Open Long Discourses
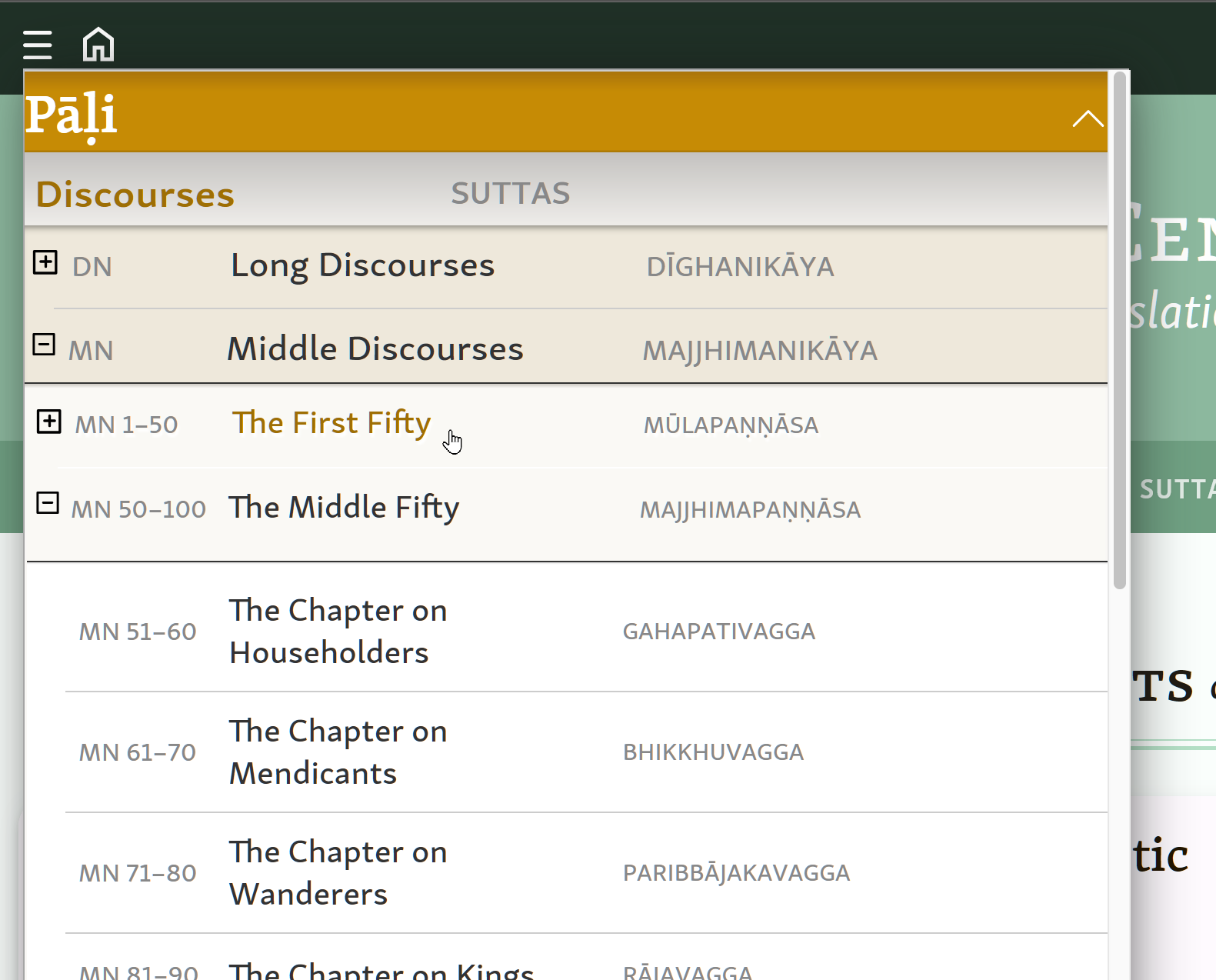This screenshot has width=1216, height=980. (362, 265)
